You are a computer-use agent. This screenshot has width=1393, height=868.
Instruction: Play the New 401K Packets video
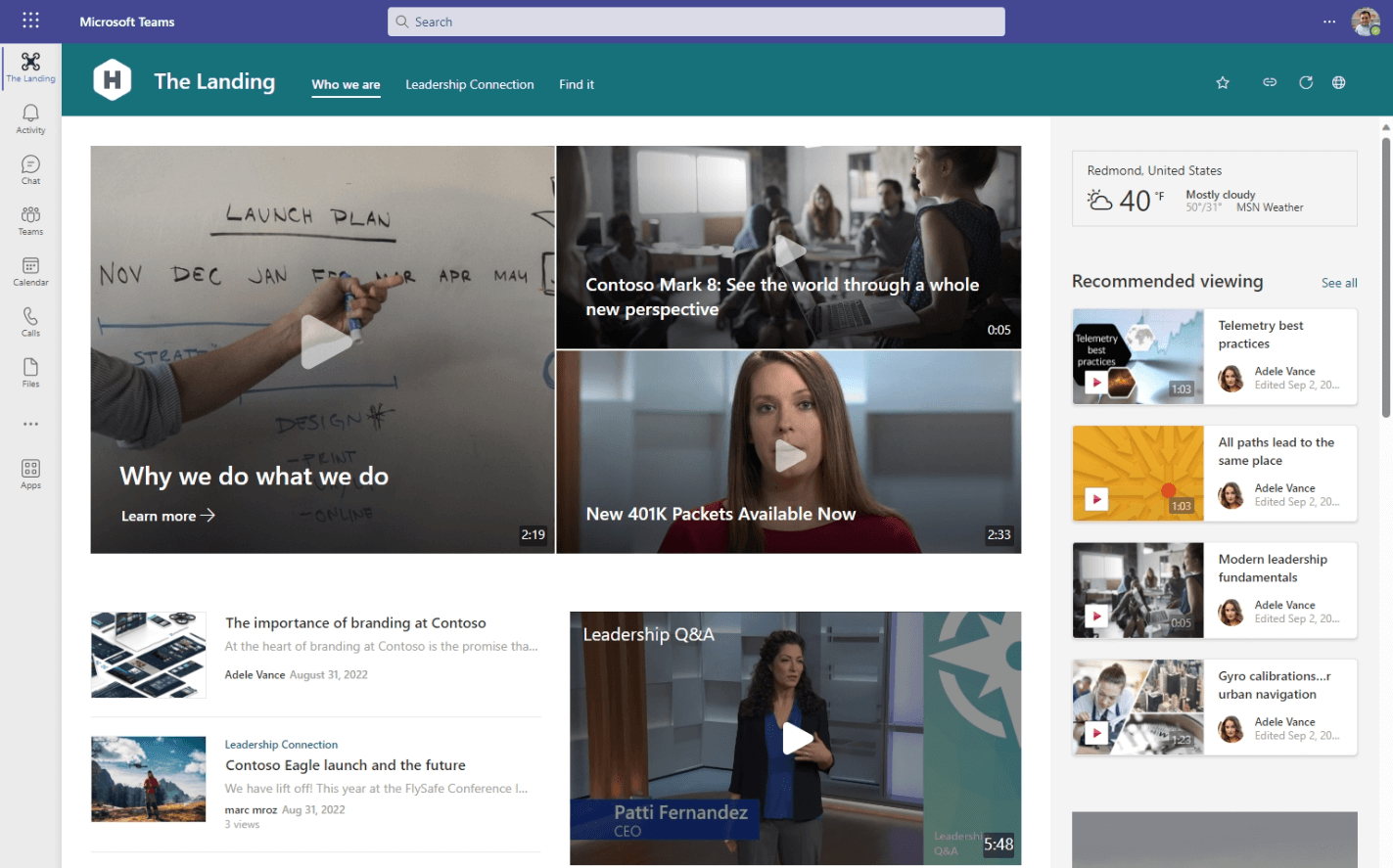(789, 455)
